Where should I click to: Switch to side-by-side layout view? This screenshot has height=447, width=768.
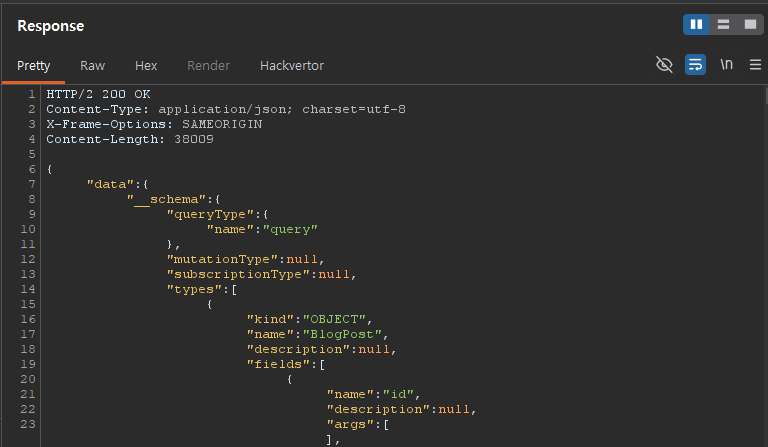click(696, 24)
